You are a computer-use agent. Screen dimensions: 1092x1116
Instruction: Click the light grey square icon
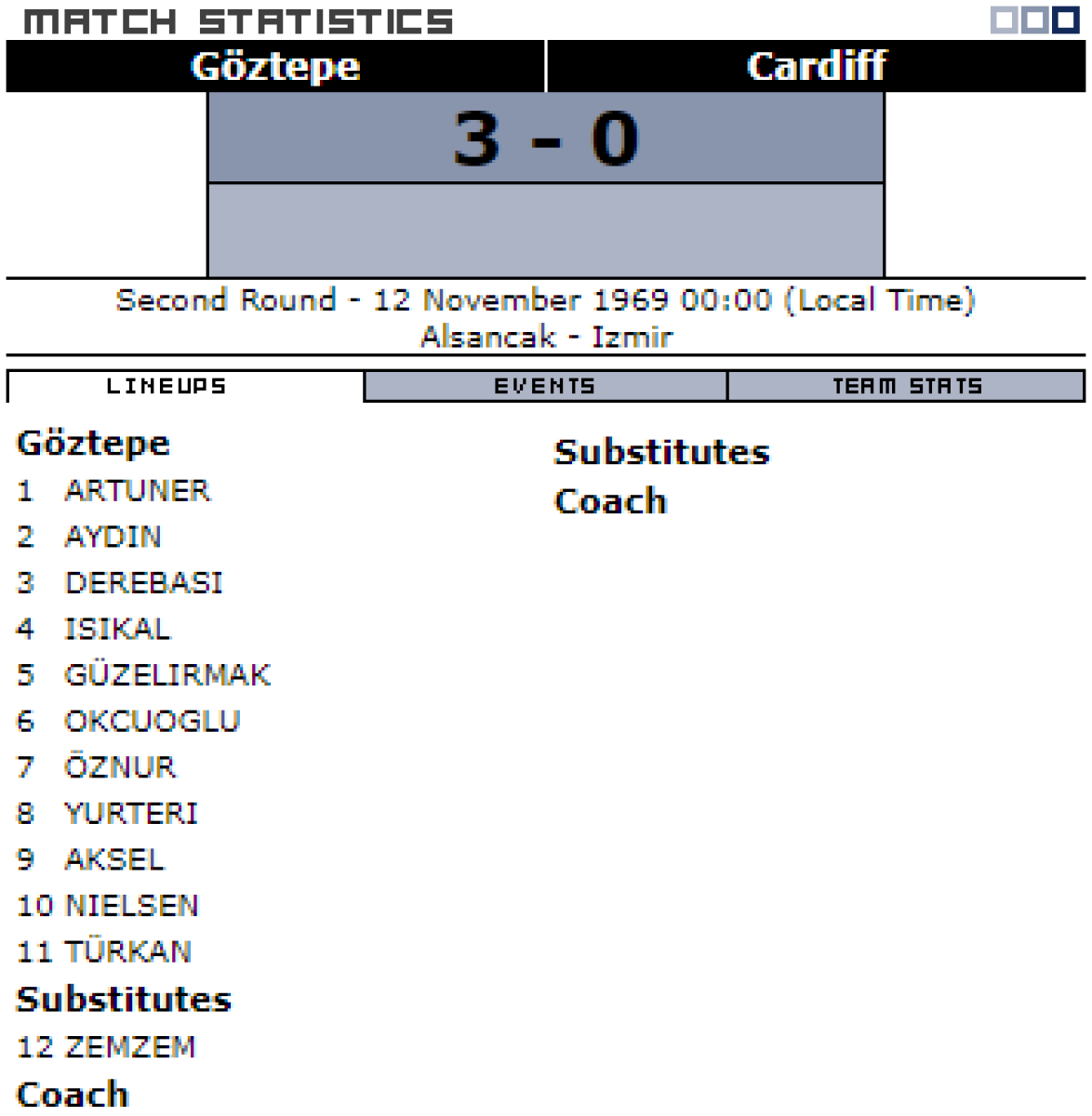(1004, 20)
